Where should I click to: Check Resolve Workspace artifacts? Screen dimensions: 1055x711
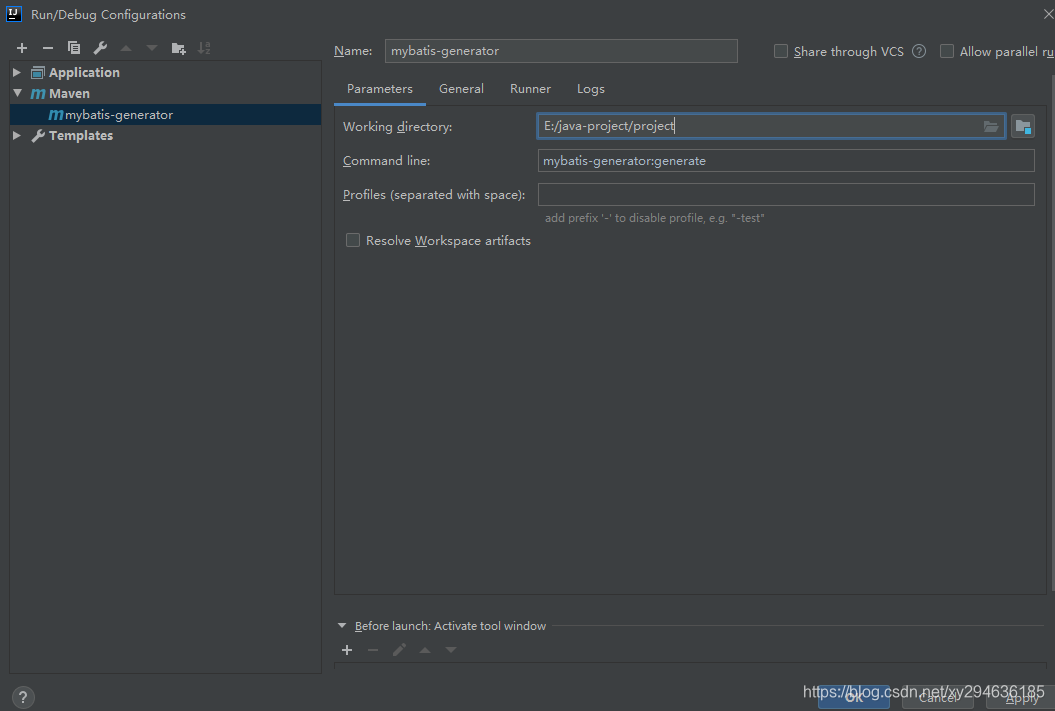(x=352, y=240)
